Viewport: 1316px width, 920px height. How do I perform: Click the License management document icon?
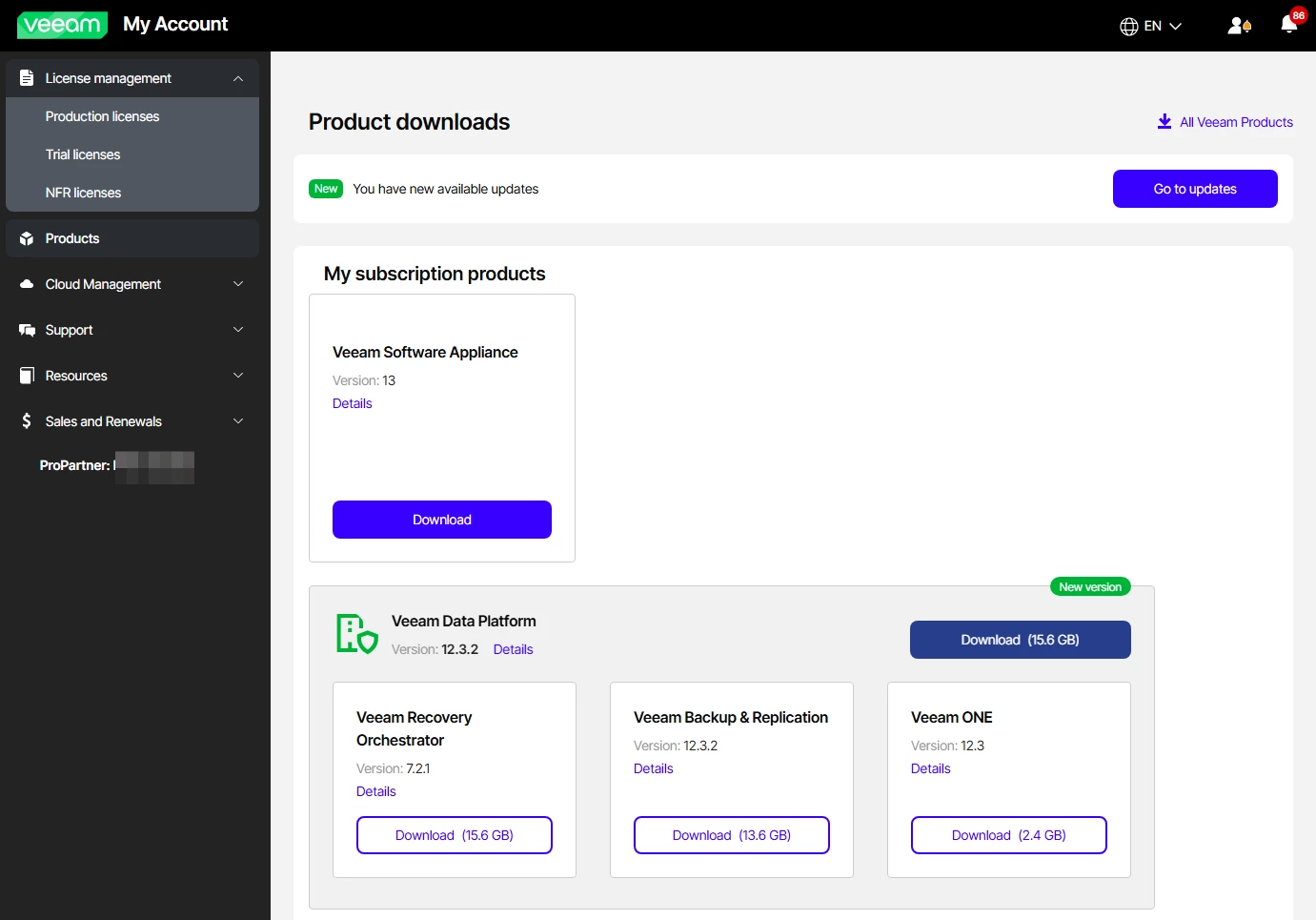pos(27,78)
